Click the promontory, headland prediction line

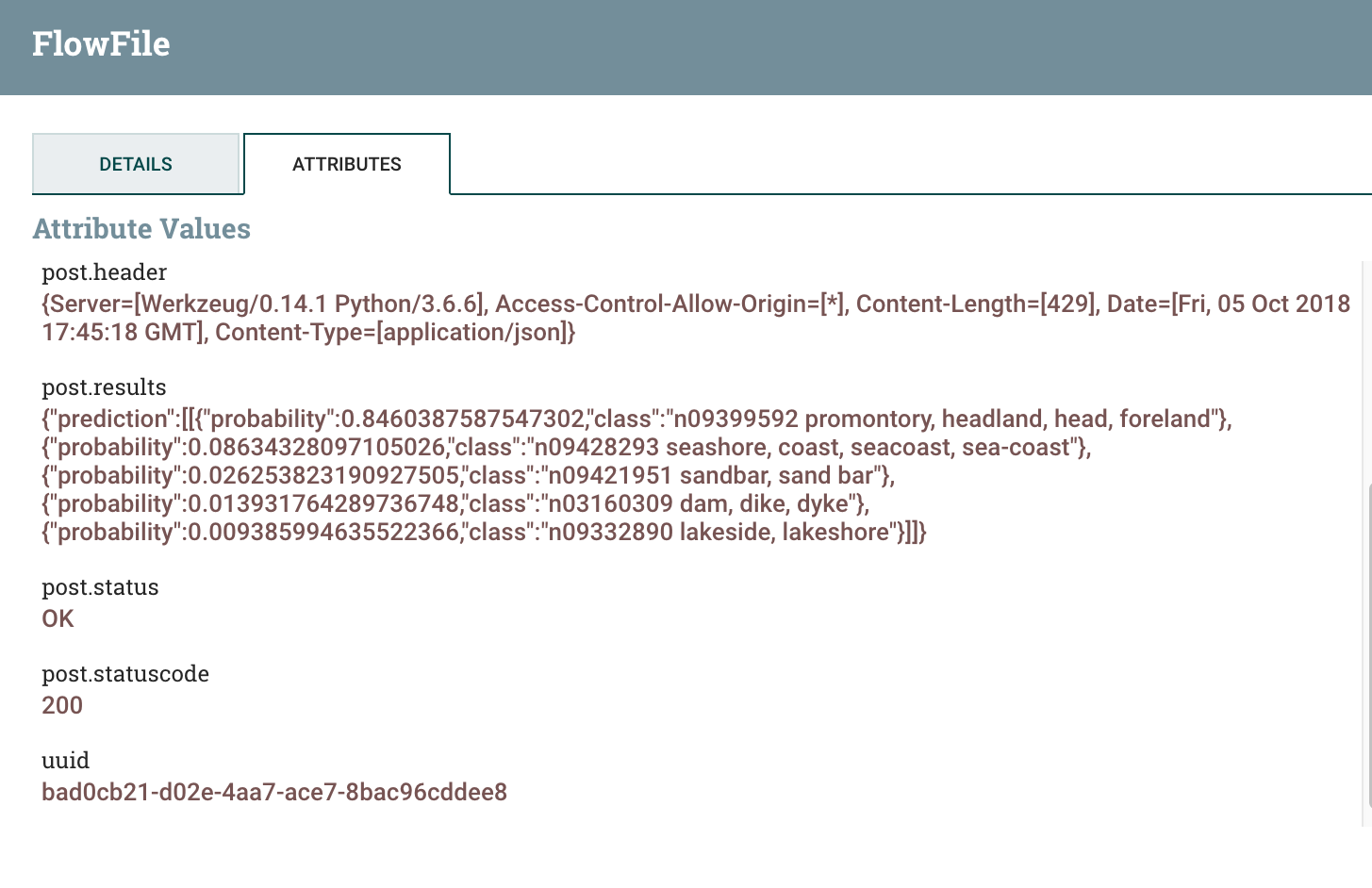tap(849, 419)
